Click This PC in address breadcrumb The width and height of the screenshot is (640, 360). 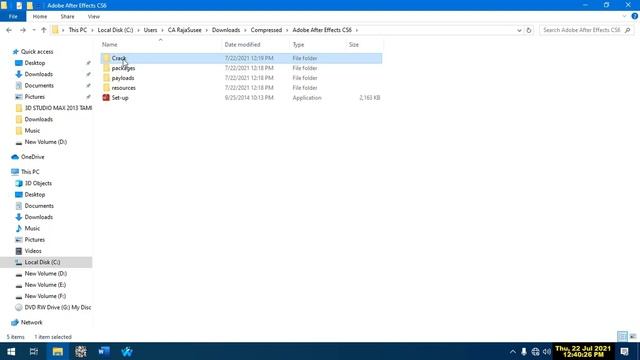78,30
